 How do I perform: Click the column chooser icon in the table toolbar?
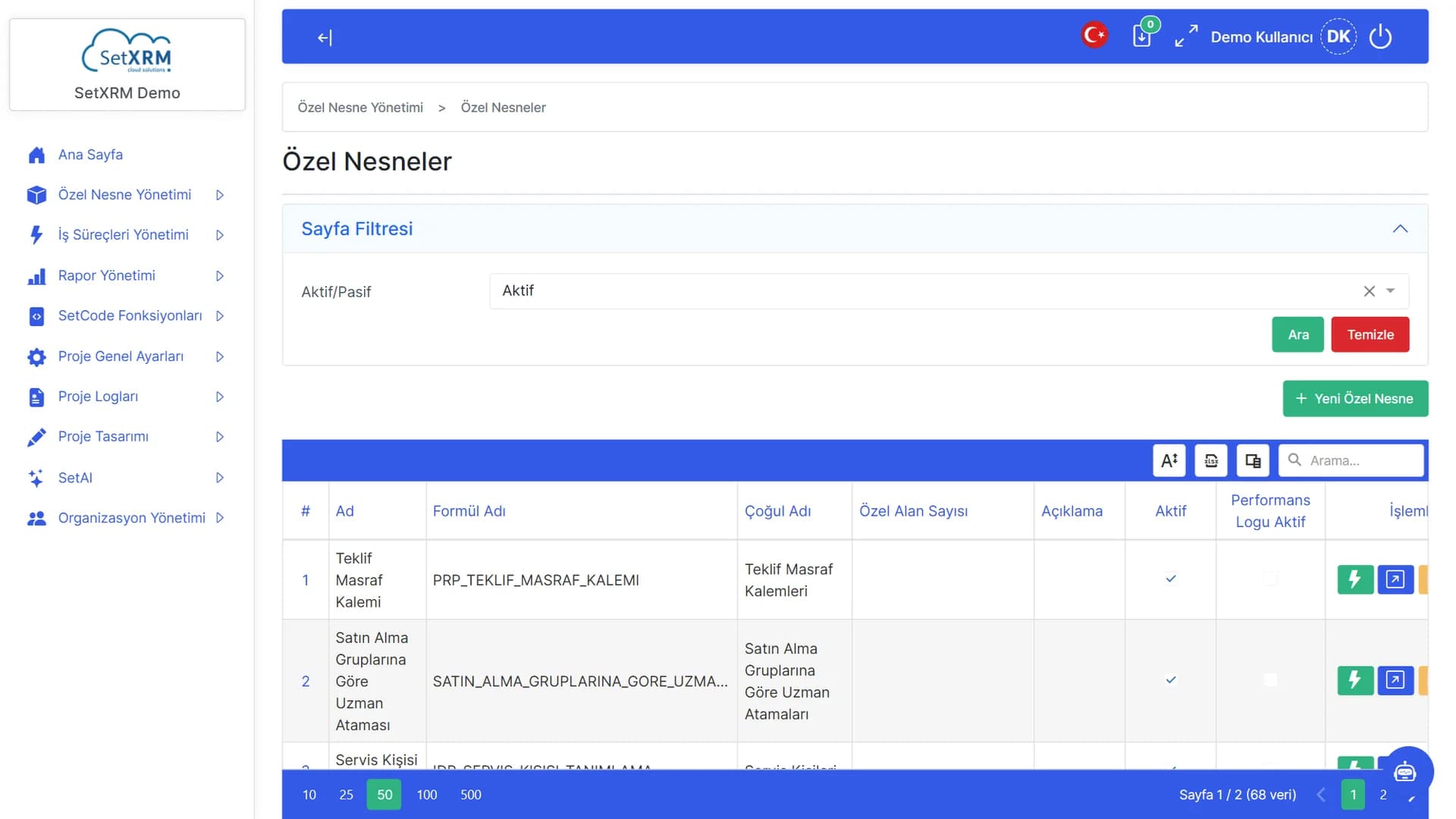[x=1253, y=460]
